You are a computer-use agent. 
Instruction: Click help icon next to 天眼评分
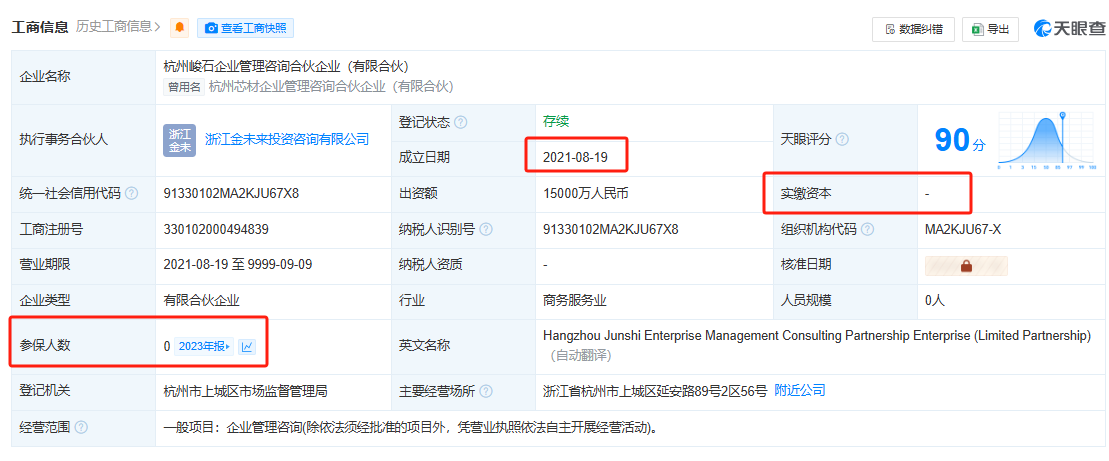point(842,140)
